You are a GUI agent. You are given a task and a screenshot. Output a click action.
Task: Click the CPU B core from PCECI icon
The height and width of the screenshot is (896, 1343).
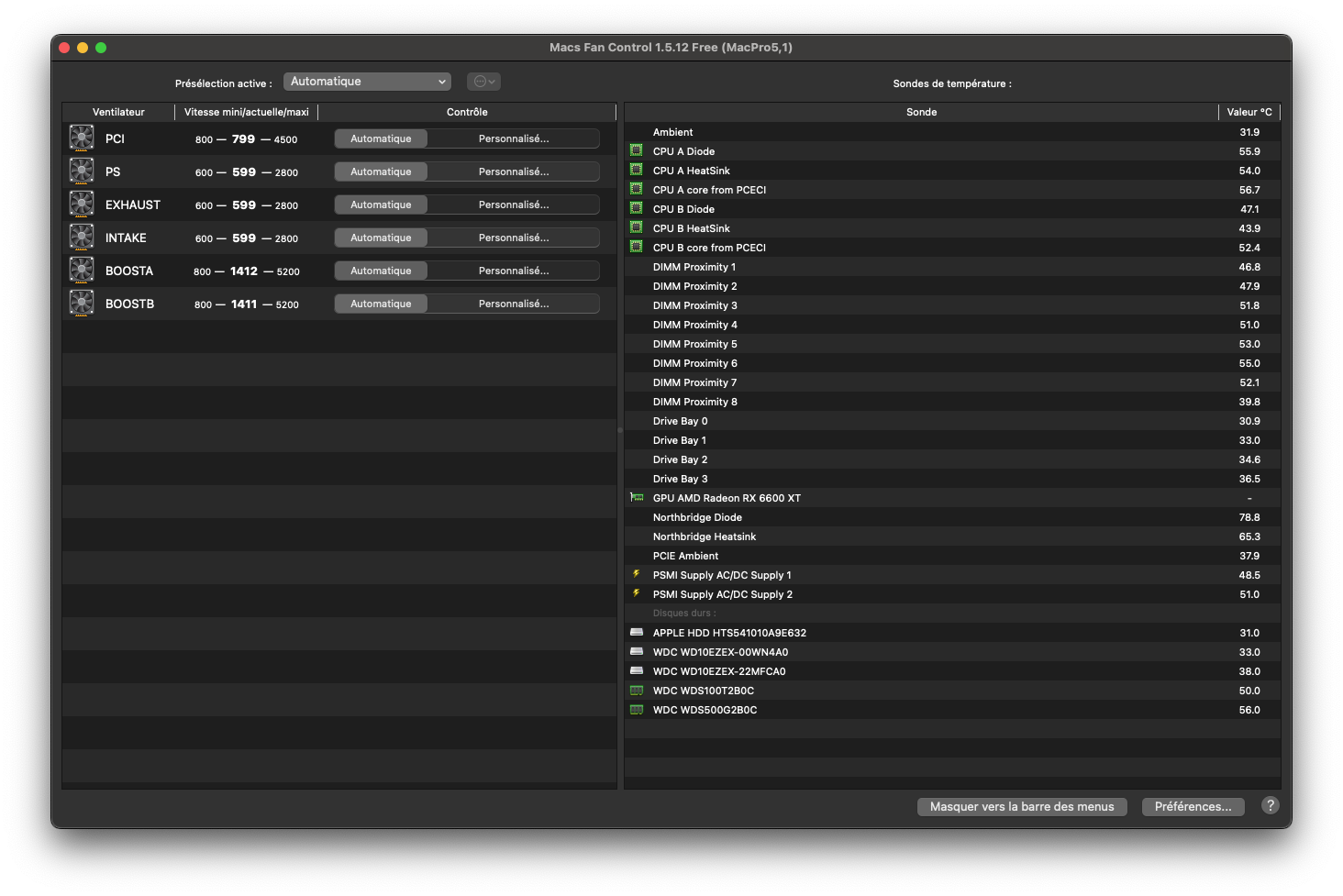tap(637, 247)
